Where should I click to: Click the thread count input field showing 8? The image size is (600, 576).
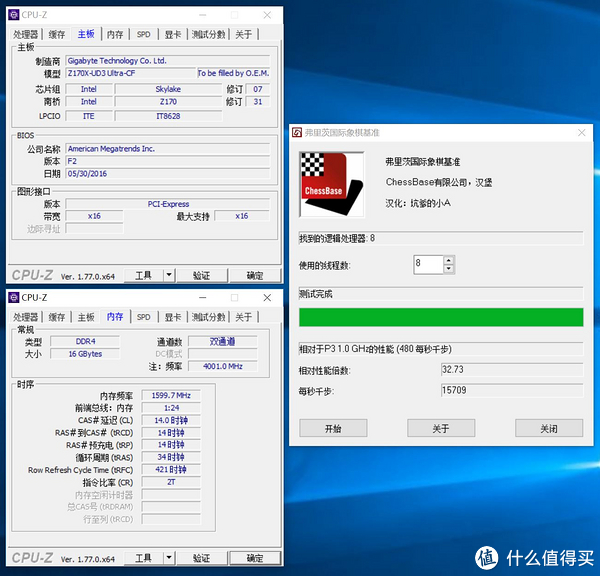click(428, 264)
